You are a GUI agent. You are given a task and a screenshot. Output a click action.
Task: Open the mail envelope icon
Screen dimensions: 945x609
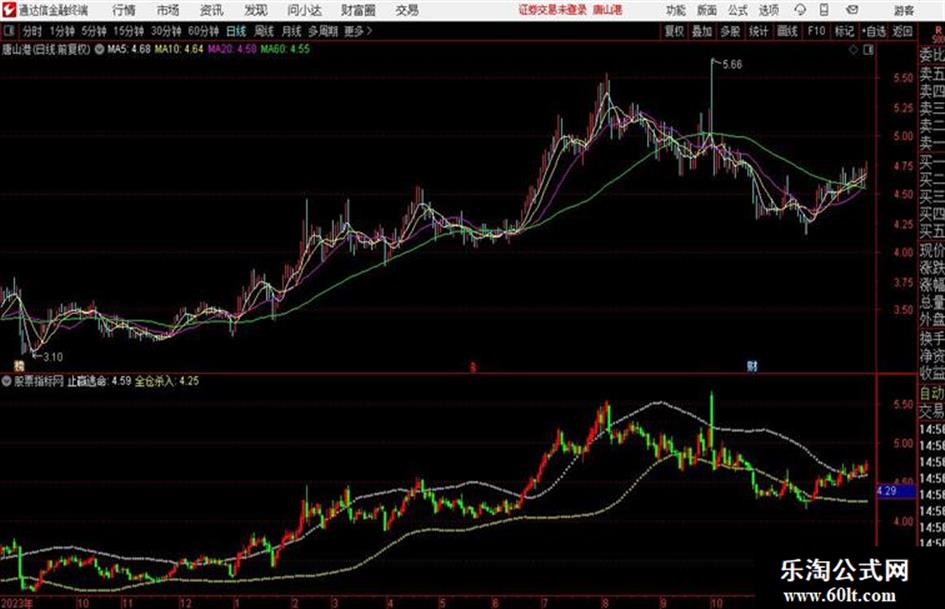(x=852, y=10)
